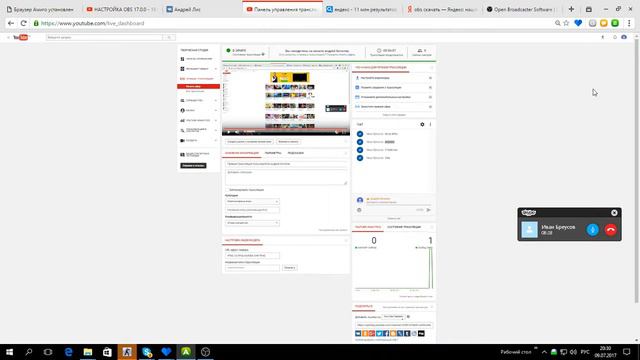Viewport: 640px width, 360px height.
Task: Click the red Stream now sidebar item
Action: (x=198, y=87)
